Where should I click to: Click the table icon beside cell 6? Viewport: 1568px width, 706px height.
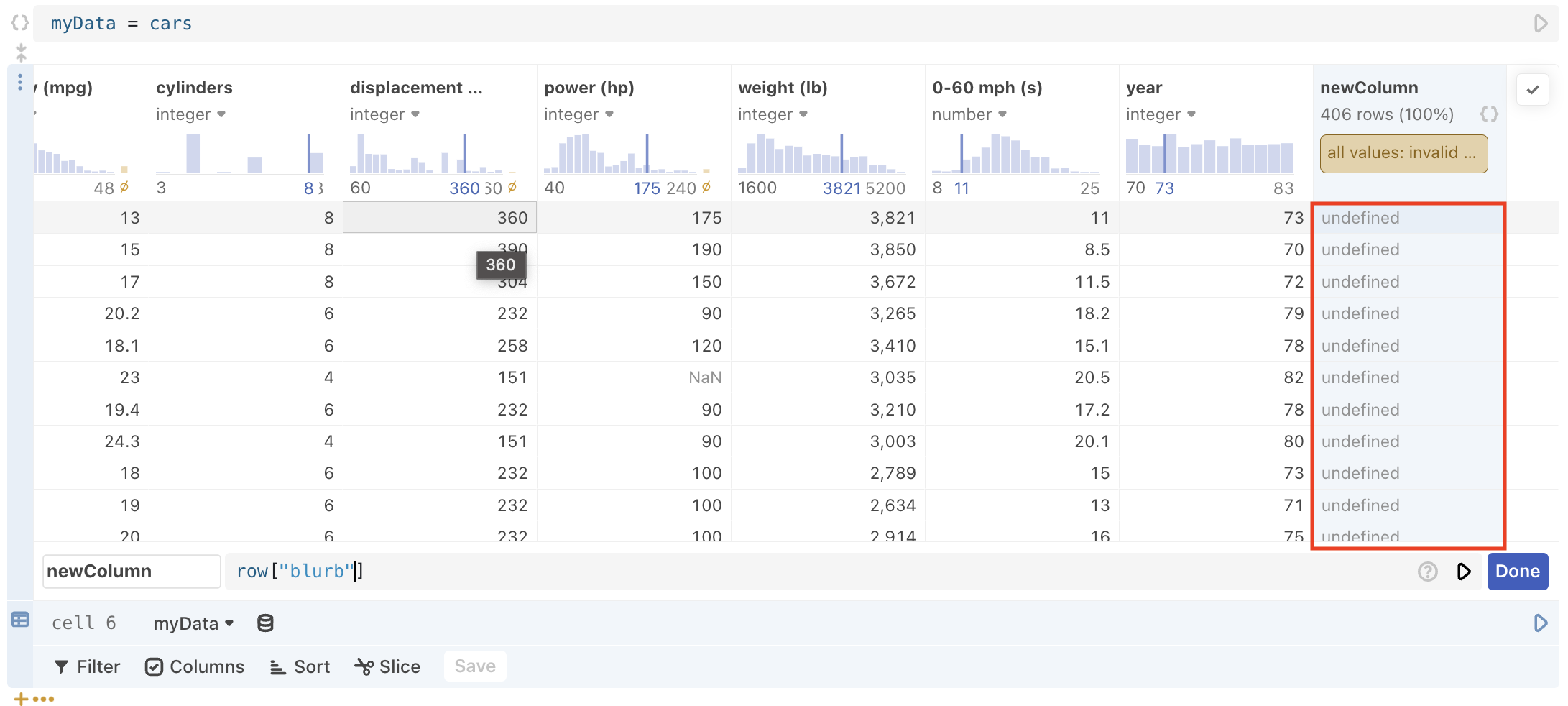click(x=19, y=620)
